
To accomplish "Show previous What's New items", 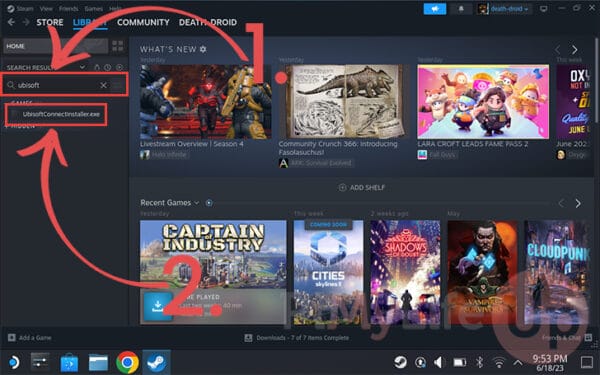I will pos(558,50).
